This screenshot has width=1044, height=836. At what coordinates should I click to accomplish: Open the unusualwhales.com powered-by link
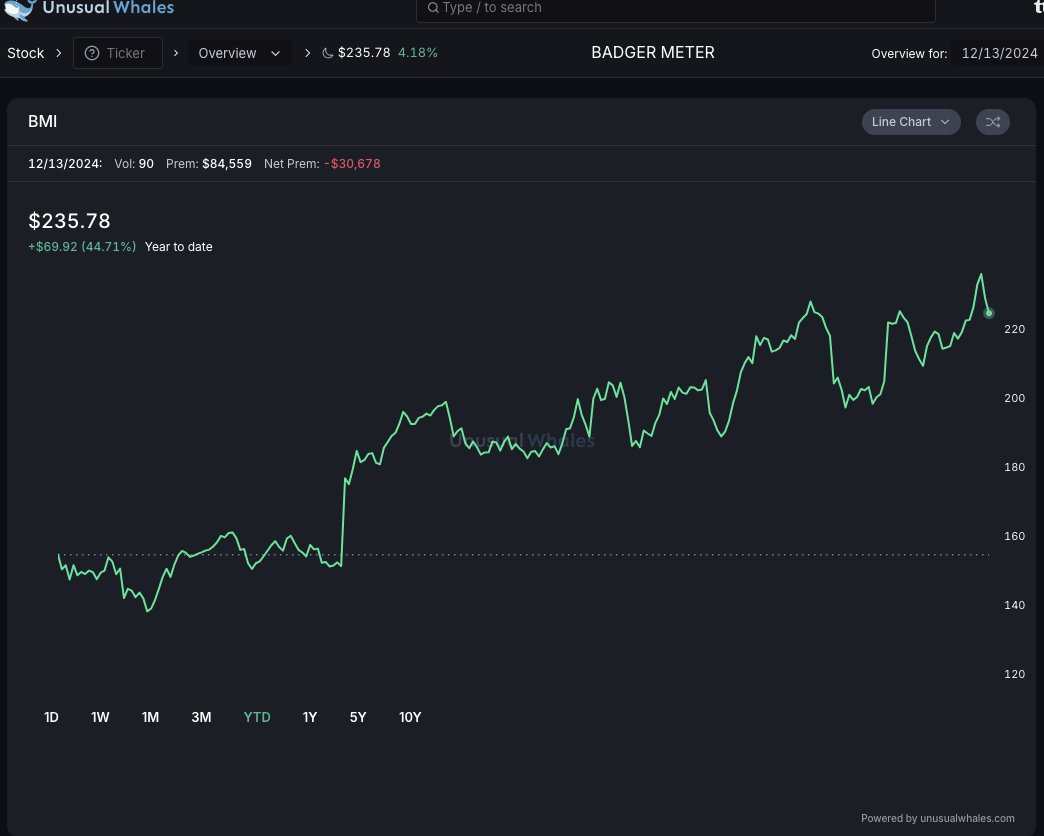click(x=937, y=818)
